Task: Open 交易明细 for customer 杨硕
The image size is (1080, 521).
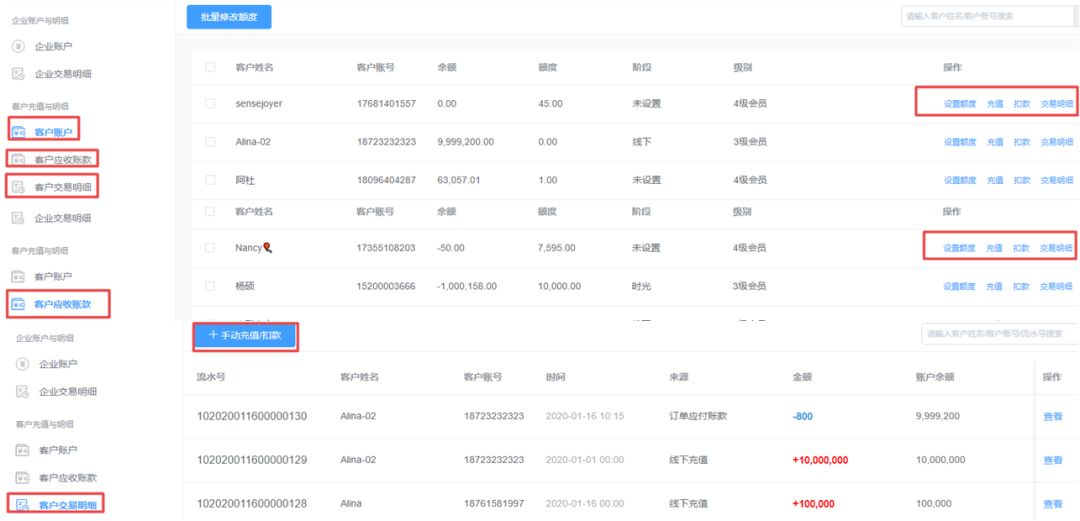Action: (1056, 287)
